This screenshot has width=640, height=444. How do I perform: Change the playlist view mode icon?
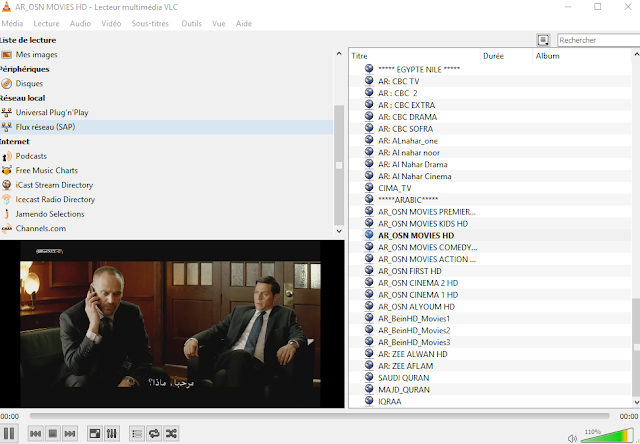543,40
